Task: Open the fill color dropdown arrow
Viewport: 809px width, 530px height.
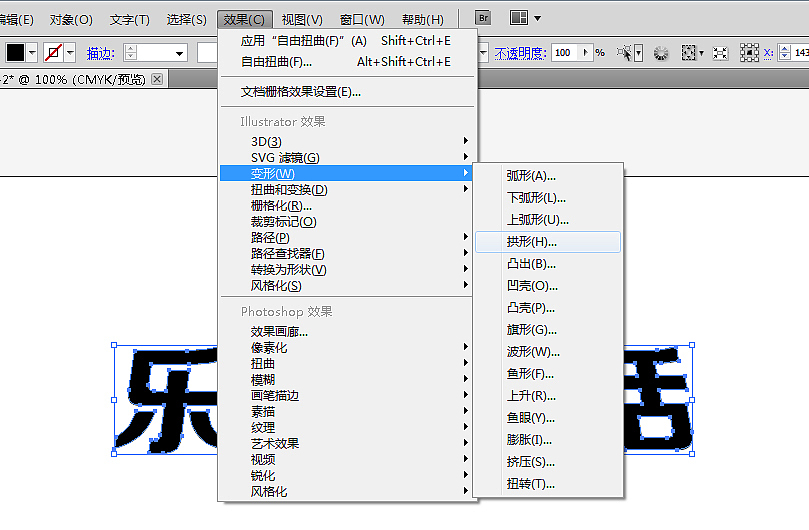Action: 32,52
